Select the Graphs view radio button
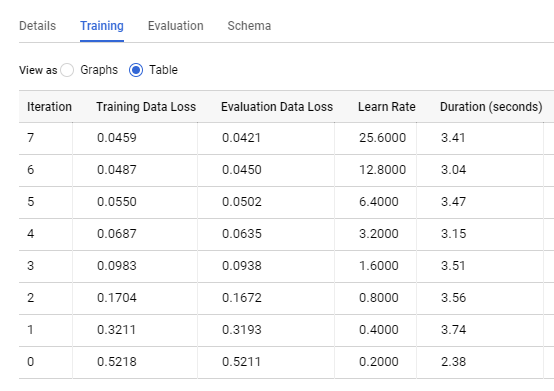 (67, 70)
